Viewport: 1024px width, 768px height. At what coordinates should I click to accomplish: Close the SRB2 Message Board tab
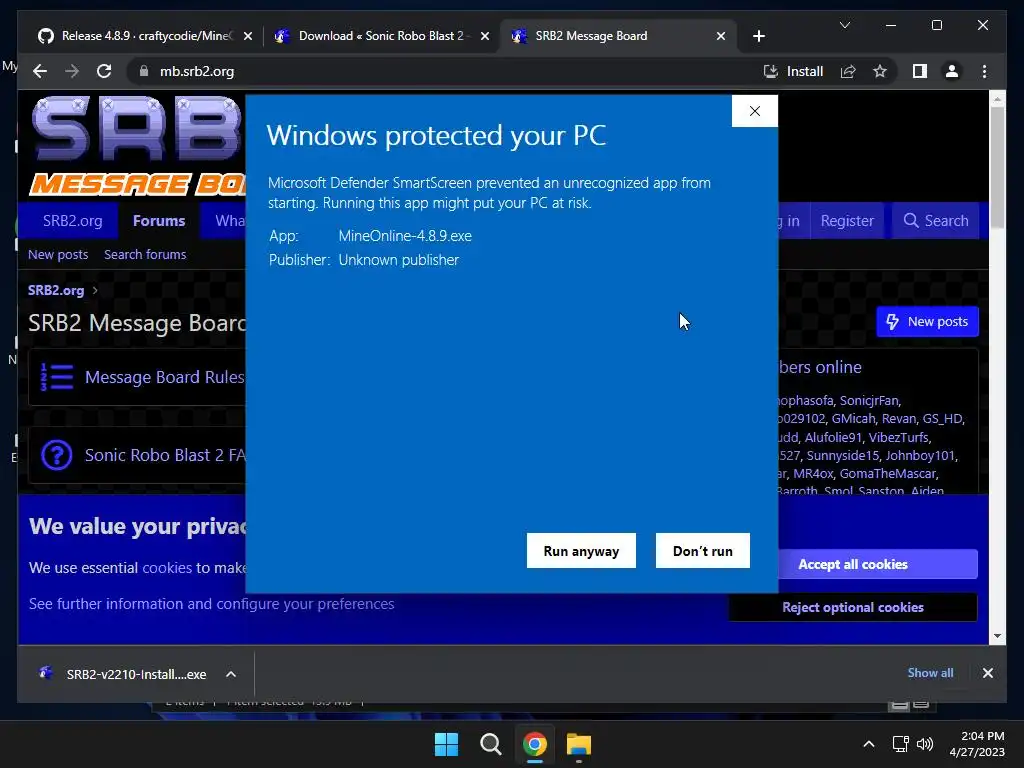coord(721,37)
